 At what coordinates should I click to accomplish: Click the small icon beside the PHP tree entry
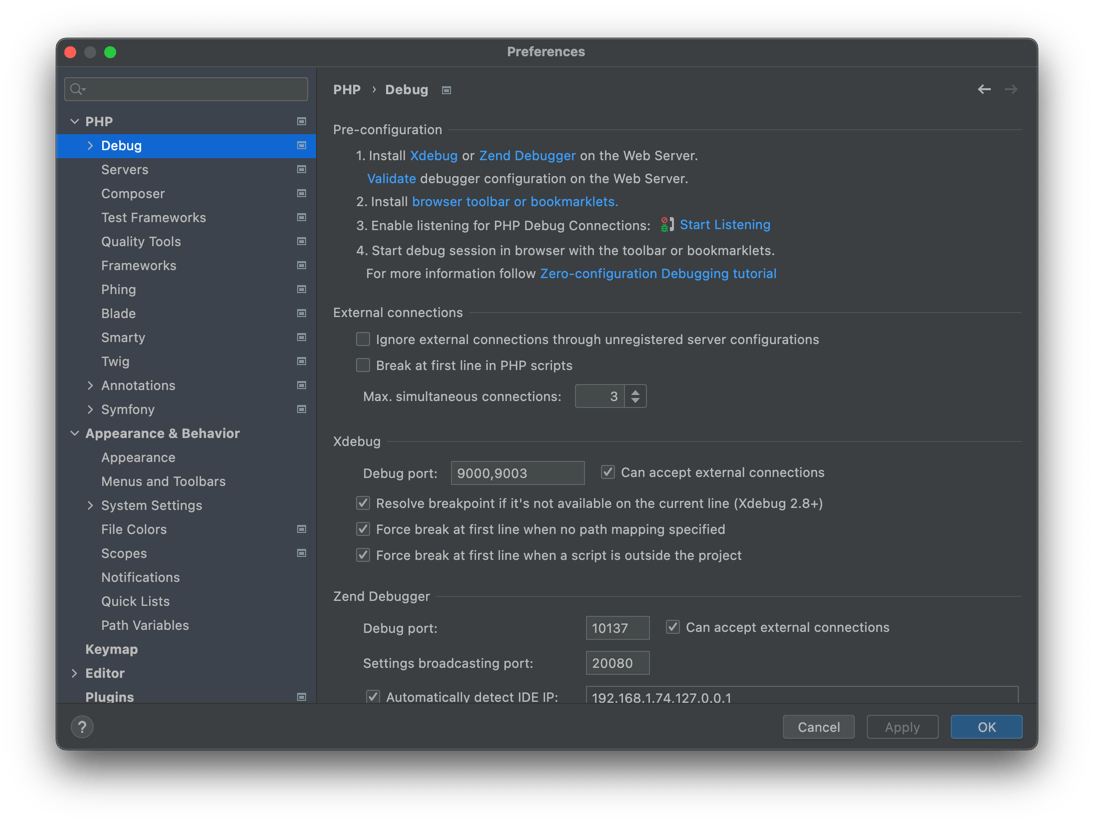tap(301, 120)
